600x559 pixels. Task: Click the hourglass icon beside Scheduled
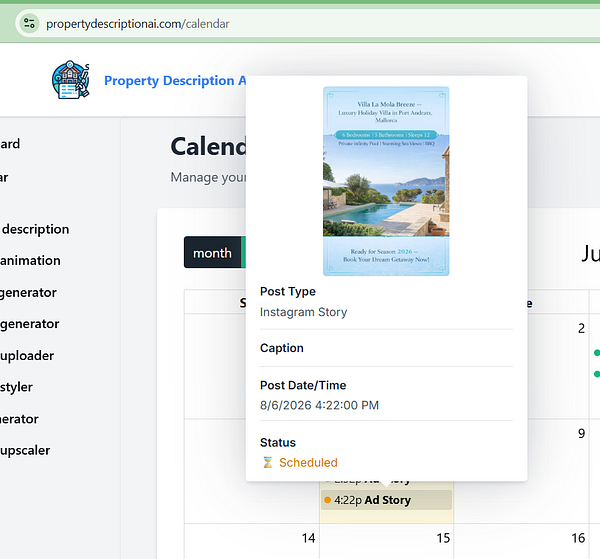click(x=268, y=463)
